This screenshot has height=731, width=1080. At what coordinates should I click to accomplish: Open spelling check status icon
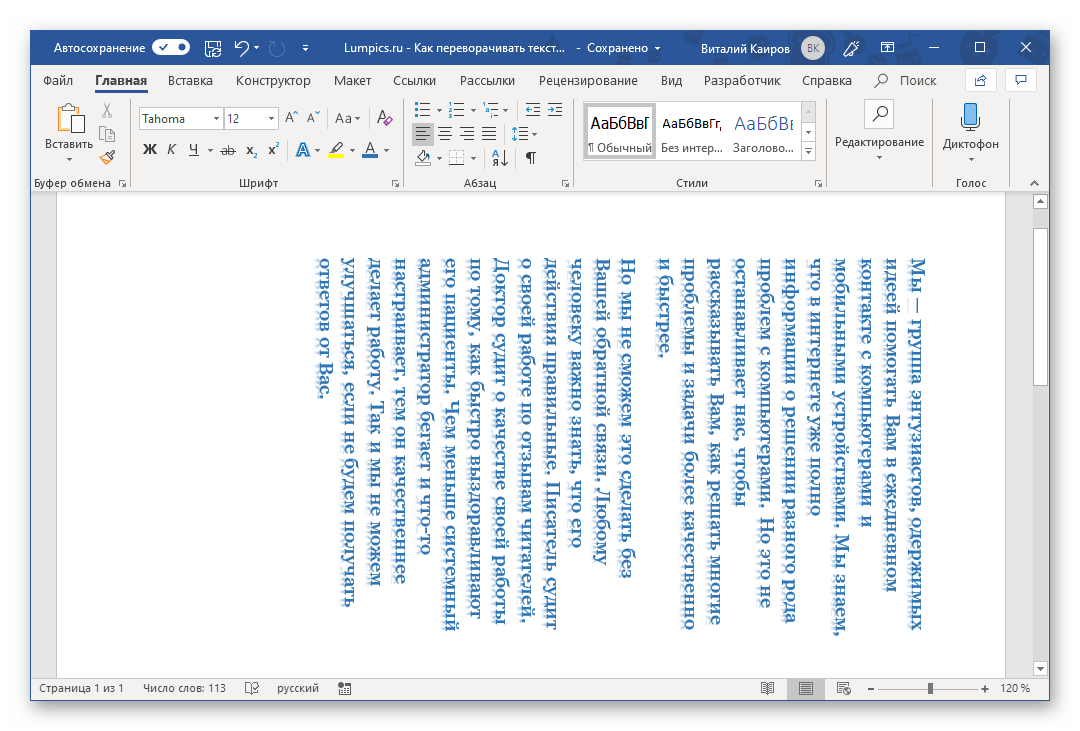[251, 688]
